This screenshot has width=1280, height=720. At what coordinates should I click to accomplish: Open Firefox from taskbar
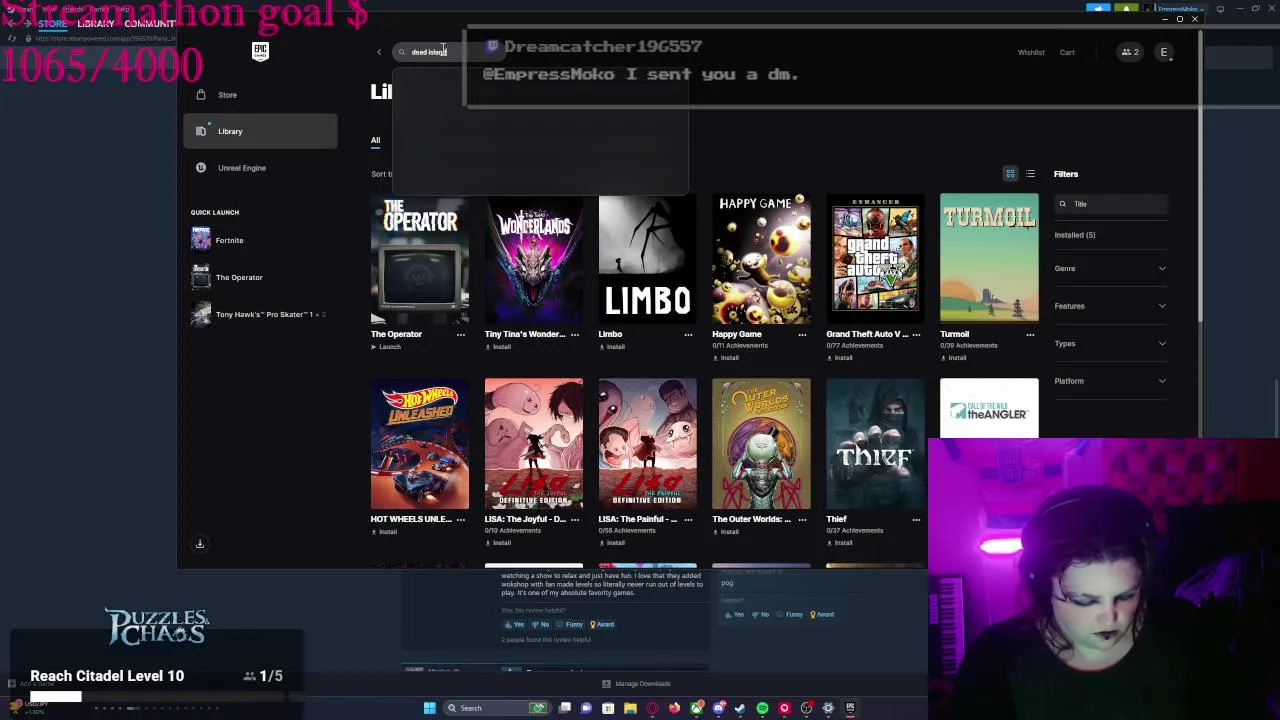pos(675,708)
